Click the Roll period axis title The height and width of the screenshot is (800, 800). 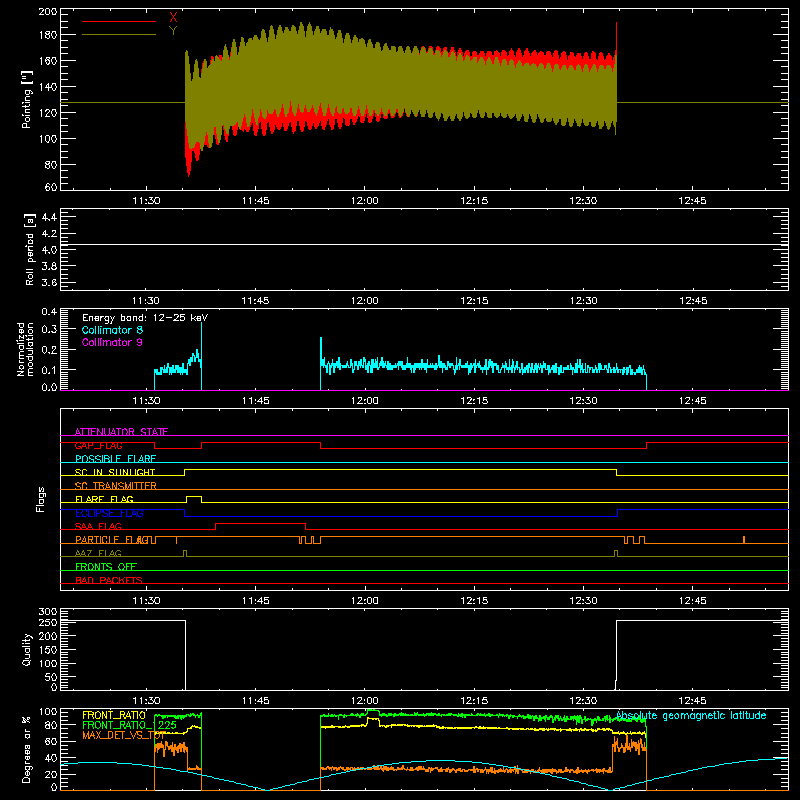coord(30,249)
